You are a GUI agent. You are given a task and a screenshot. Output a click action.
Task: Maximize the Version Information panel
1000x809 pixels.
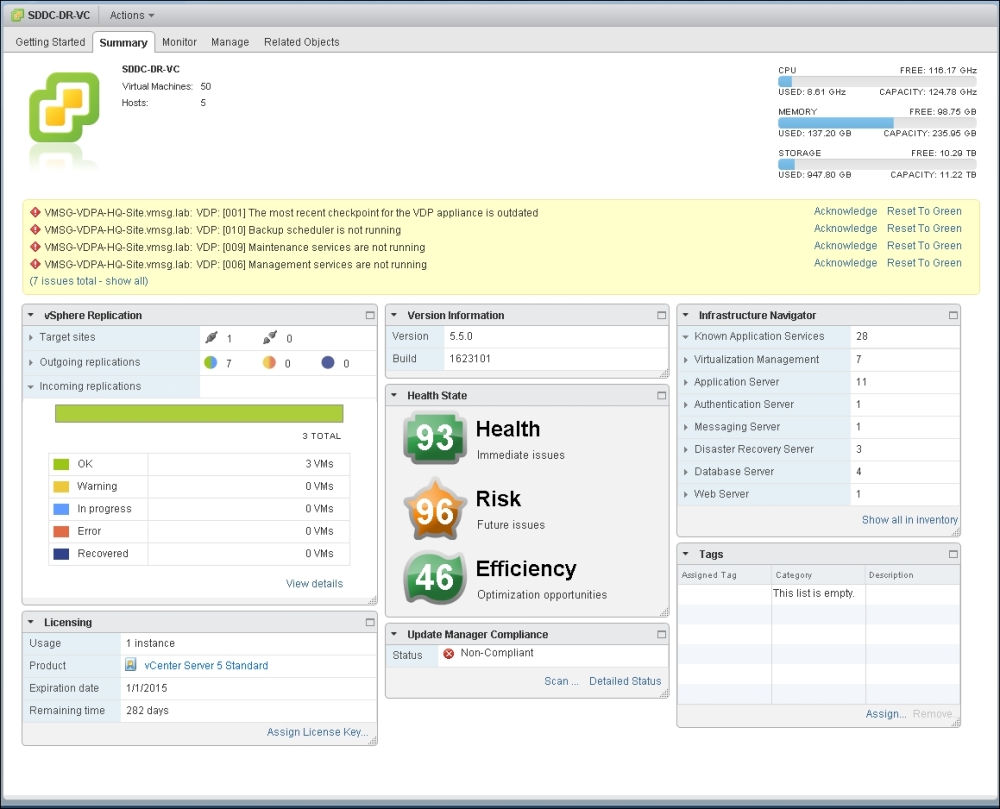pyautogui.click(x=661, y=315)
